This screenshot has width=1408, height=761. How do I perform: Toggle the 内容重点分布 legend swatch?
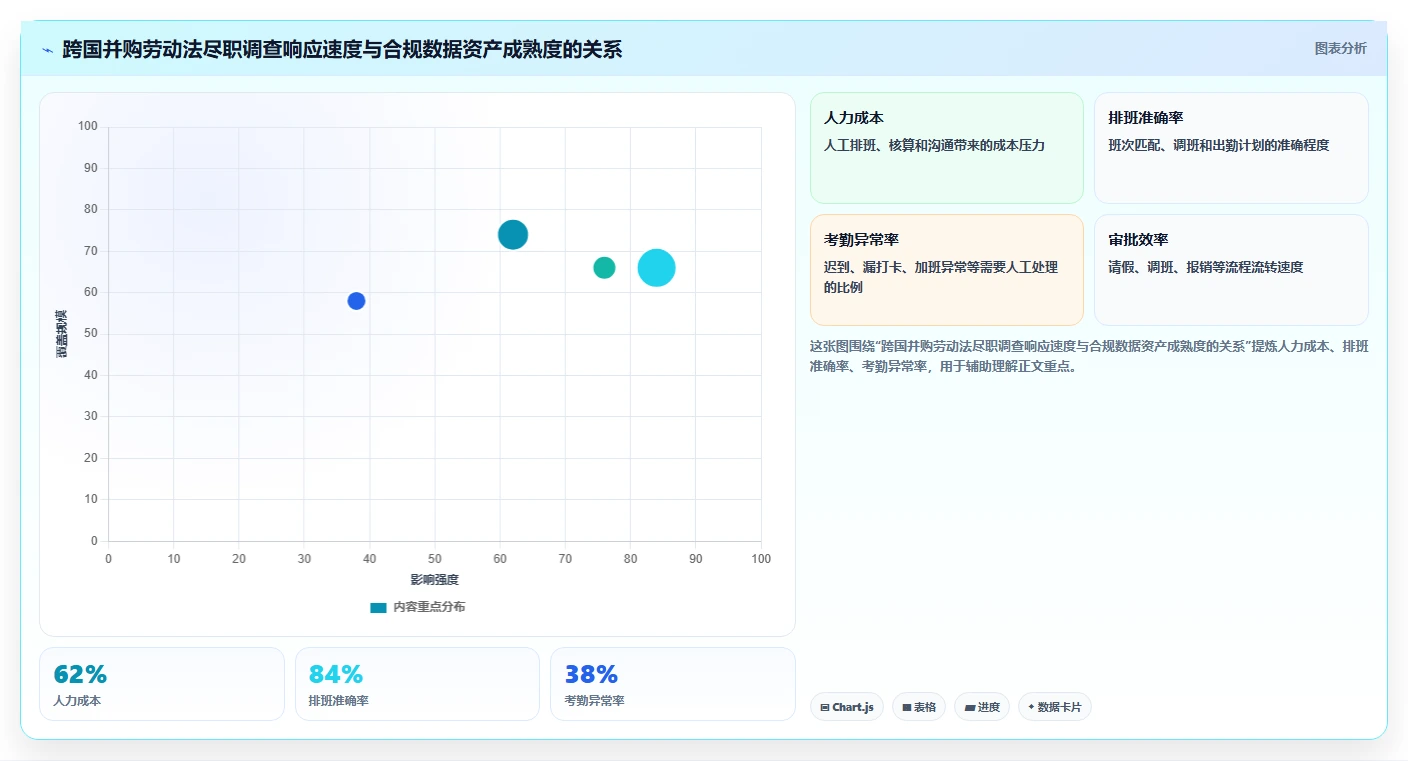[378, 608]
